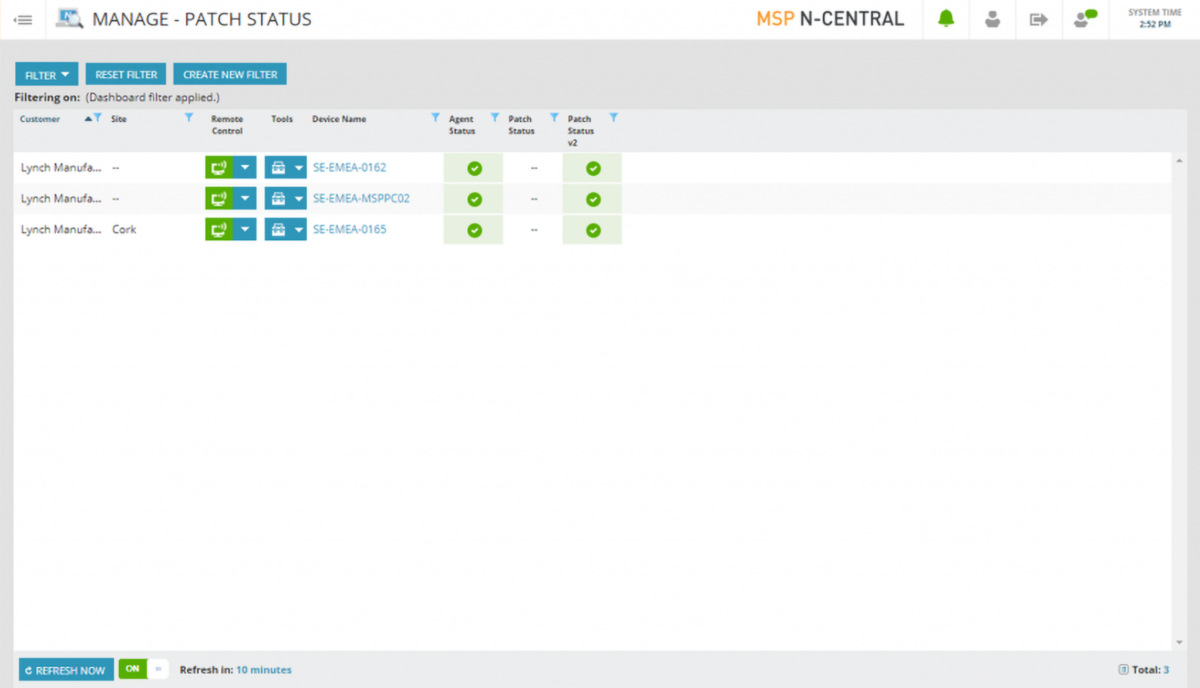Click the Device Name filter funnel icon

coord(435,116)
